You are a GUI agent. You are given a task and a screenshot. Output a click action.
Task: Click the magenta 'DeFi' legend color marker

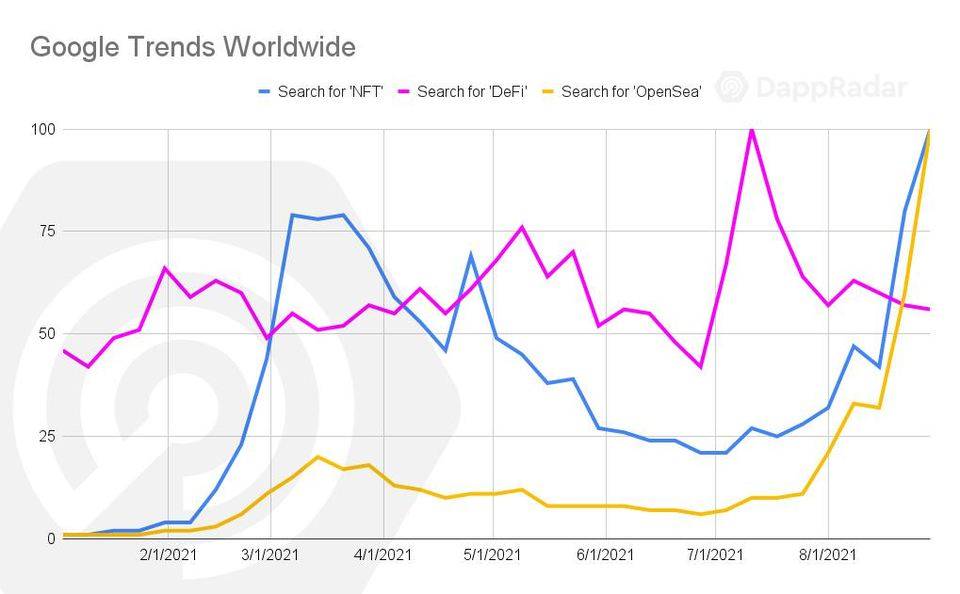coord(403,92)
